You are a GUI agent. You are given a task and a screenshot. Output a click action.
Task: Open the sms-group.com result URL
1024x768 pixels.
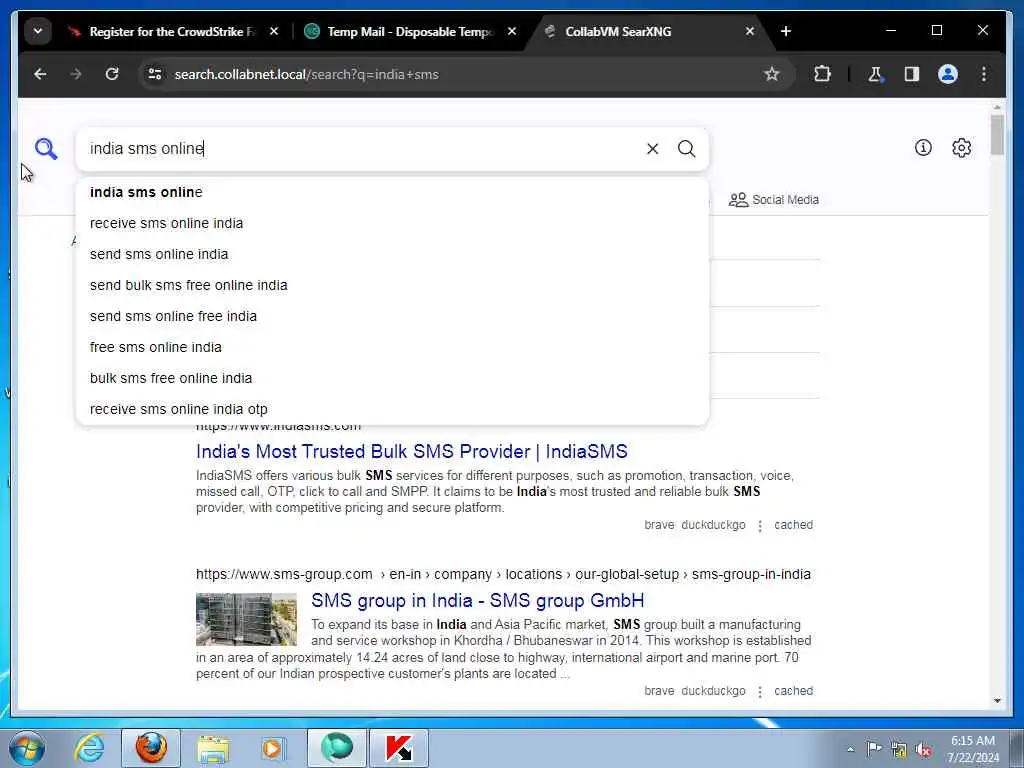pos(503,574)
